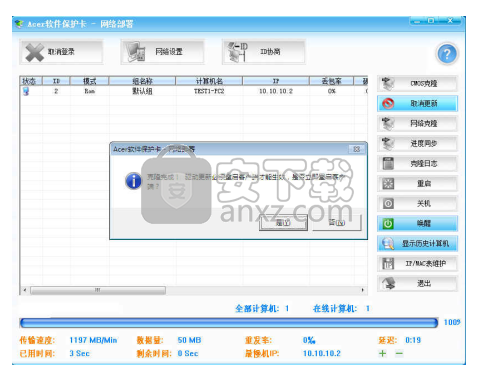499x372 pixels.
Task: Sort by the 丢包率 column header
Action: click(x=331, y=81)
